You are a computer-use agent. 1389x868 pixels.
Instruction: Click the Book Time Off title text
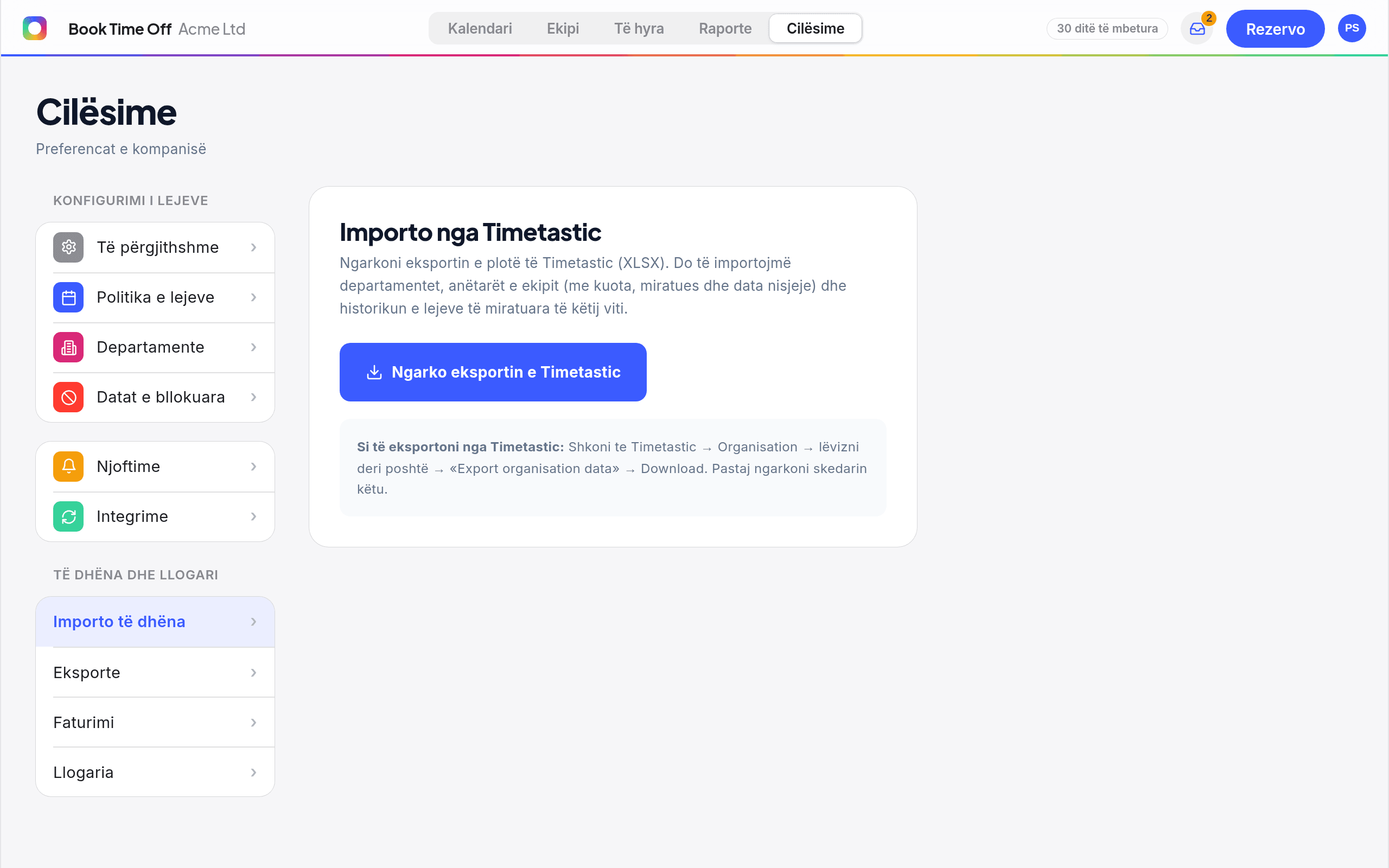(x=120, y=29)
